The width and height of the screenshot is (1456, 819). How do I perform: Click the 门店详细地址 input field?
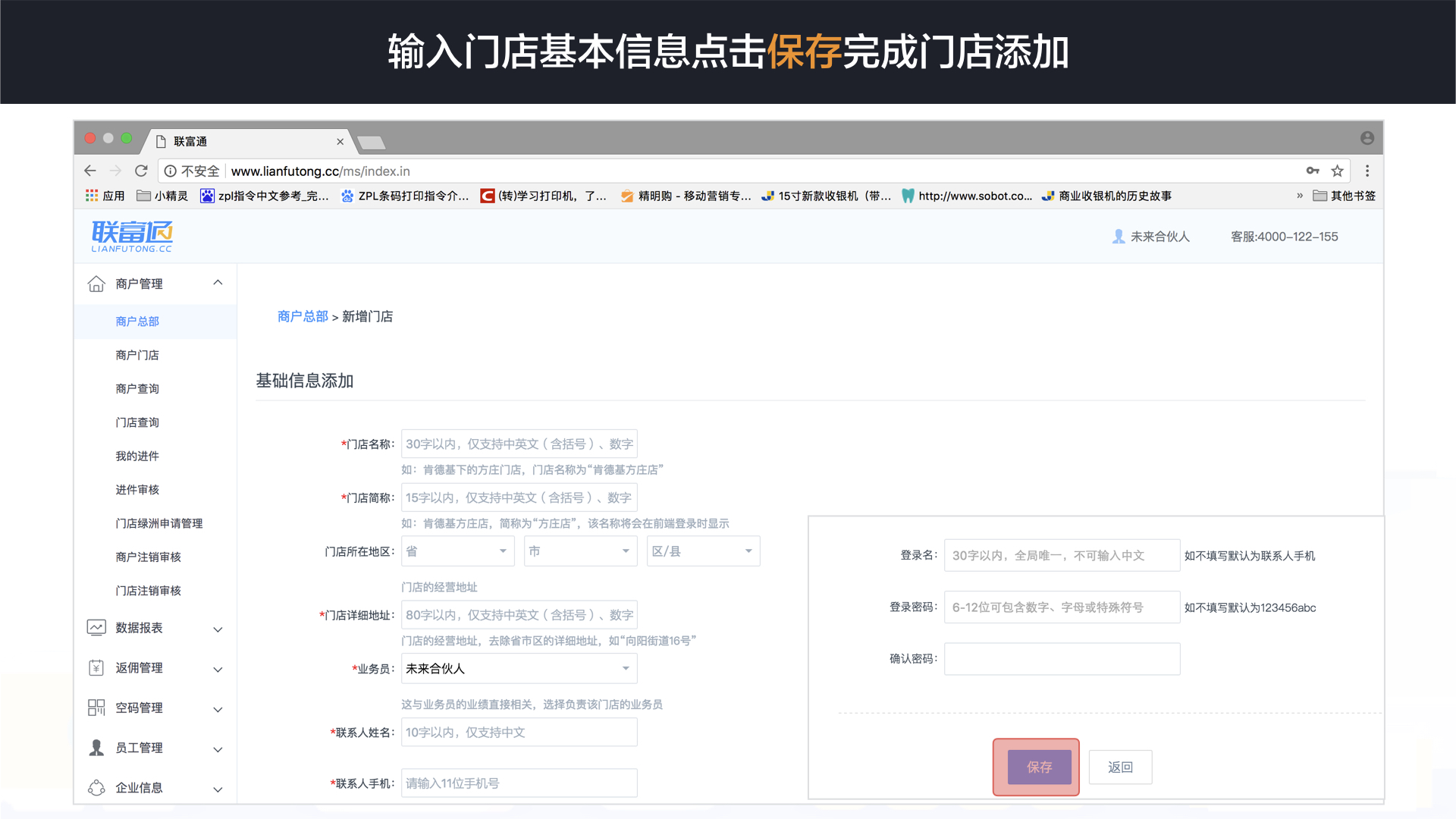[519, 615]
